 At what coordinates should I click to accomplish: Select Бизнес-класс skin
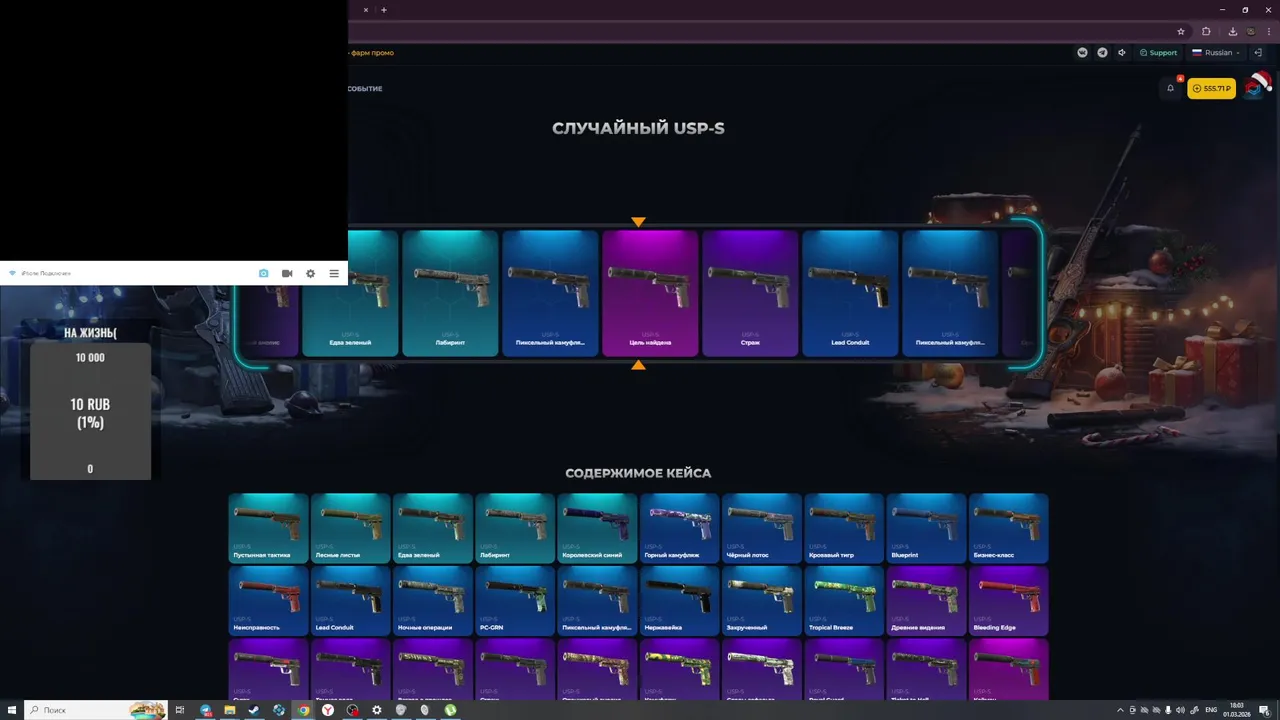click(x=1008, y=528)
